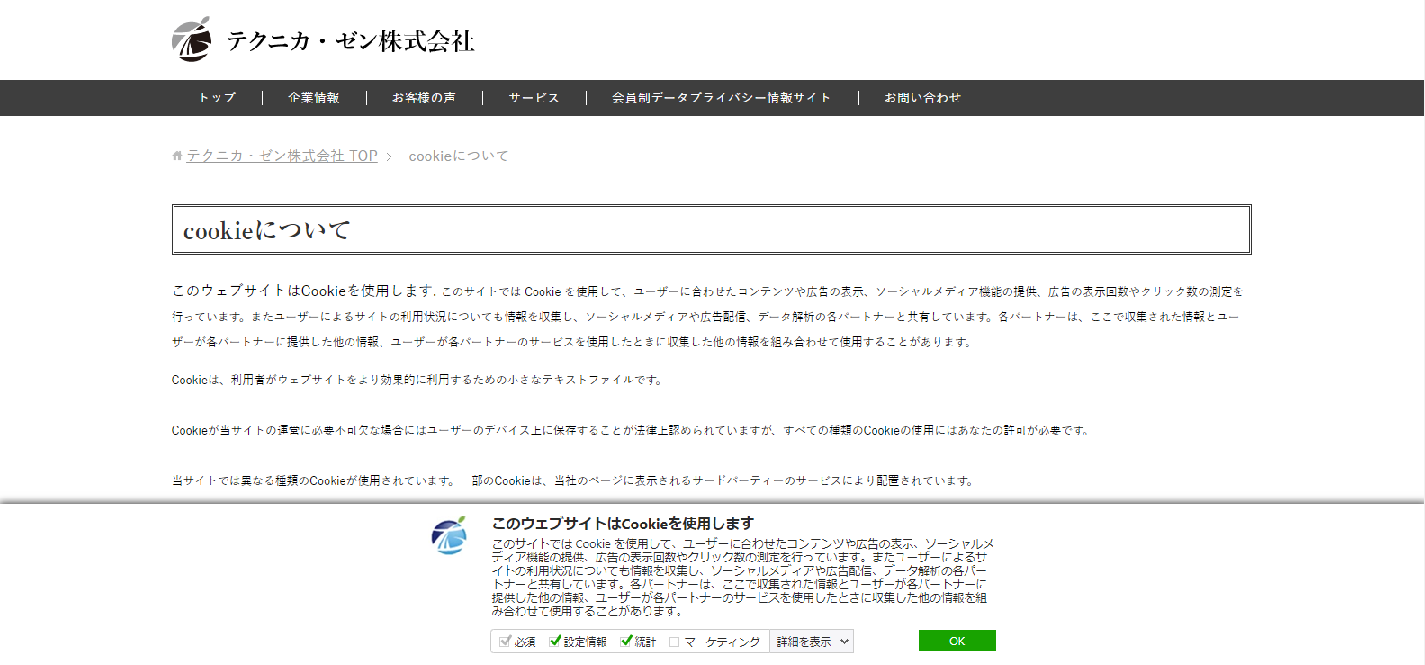Click the banner heading このウェブサイトはCookieを使用します
Image resolution: width=1425 pixels, height=665 pixels.
coord(623,523)
